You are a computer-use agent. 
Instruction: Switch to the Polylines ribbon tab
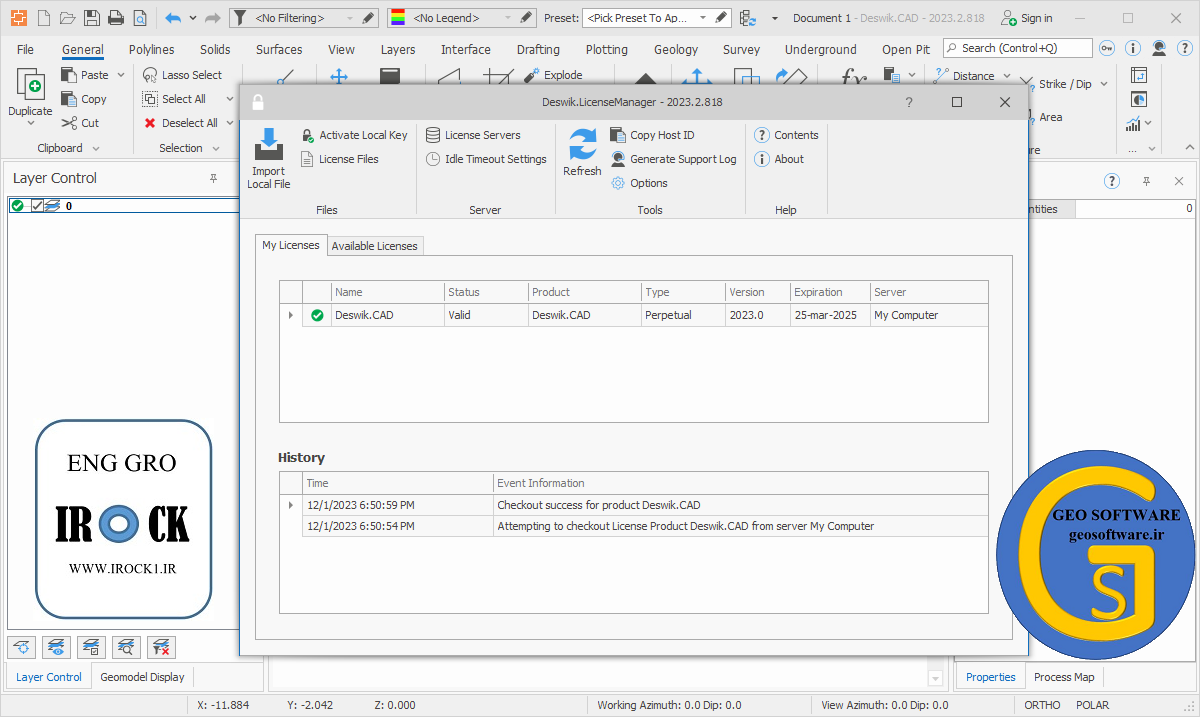point(151,49)
